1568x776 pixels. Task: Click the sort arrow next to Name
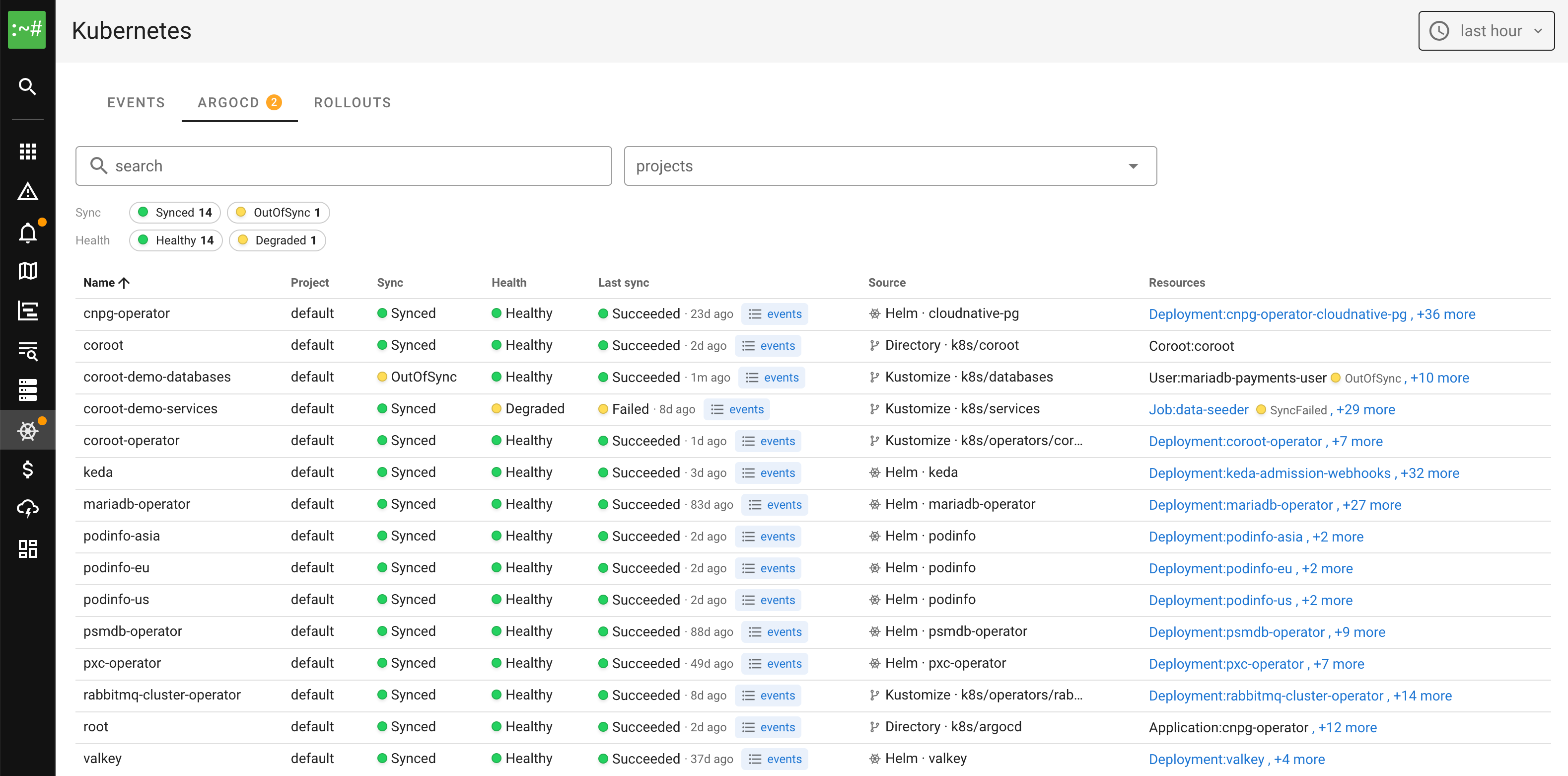[124, 283]
